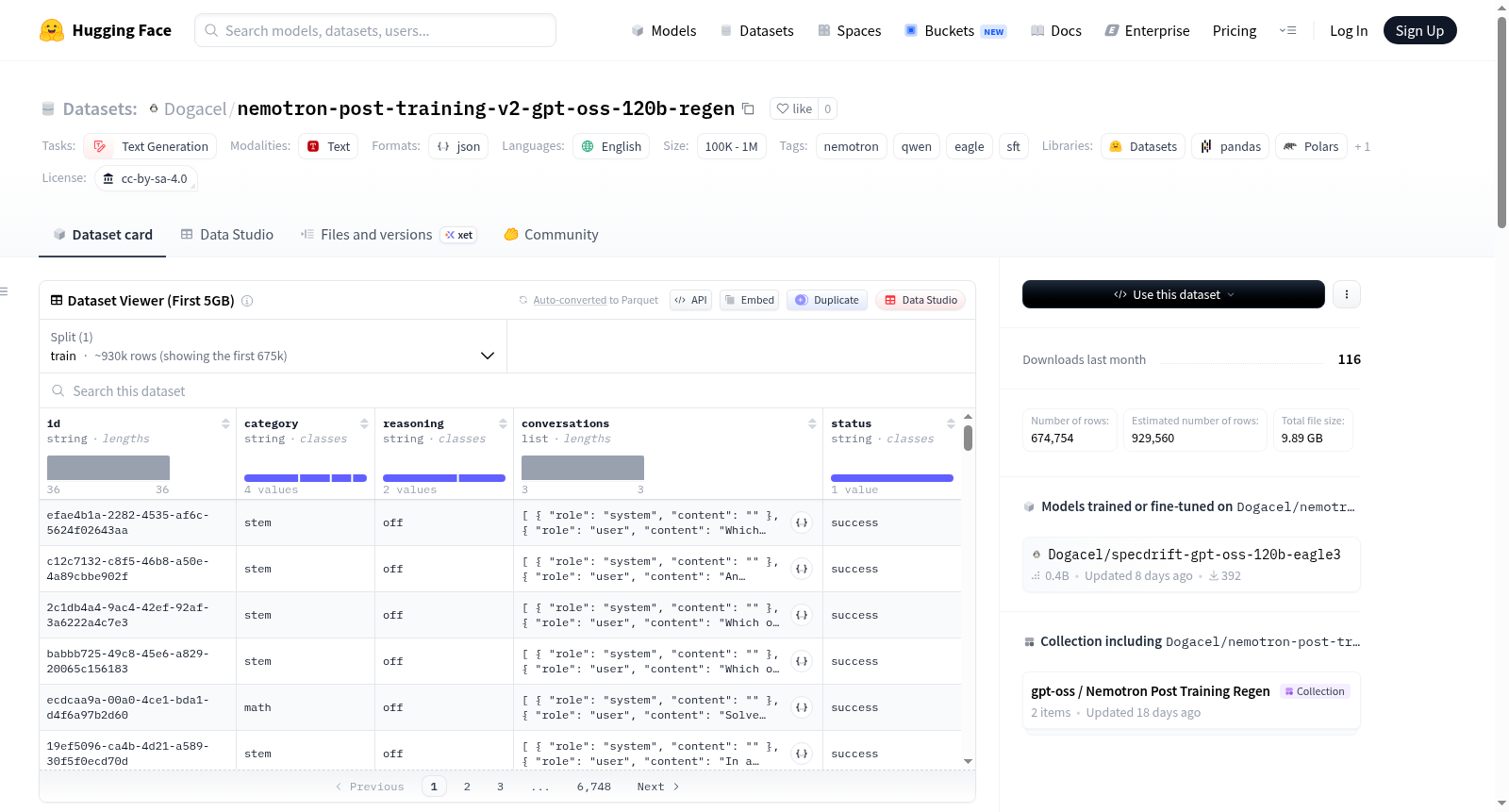
Task: Go to the Pricing page
Action: click(1235, 30)
